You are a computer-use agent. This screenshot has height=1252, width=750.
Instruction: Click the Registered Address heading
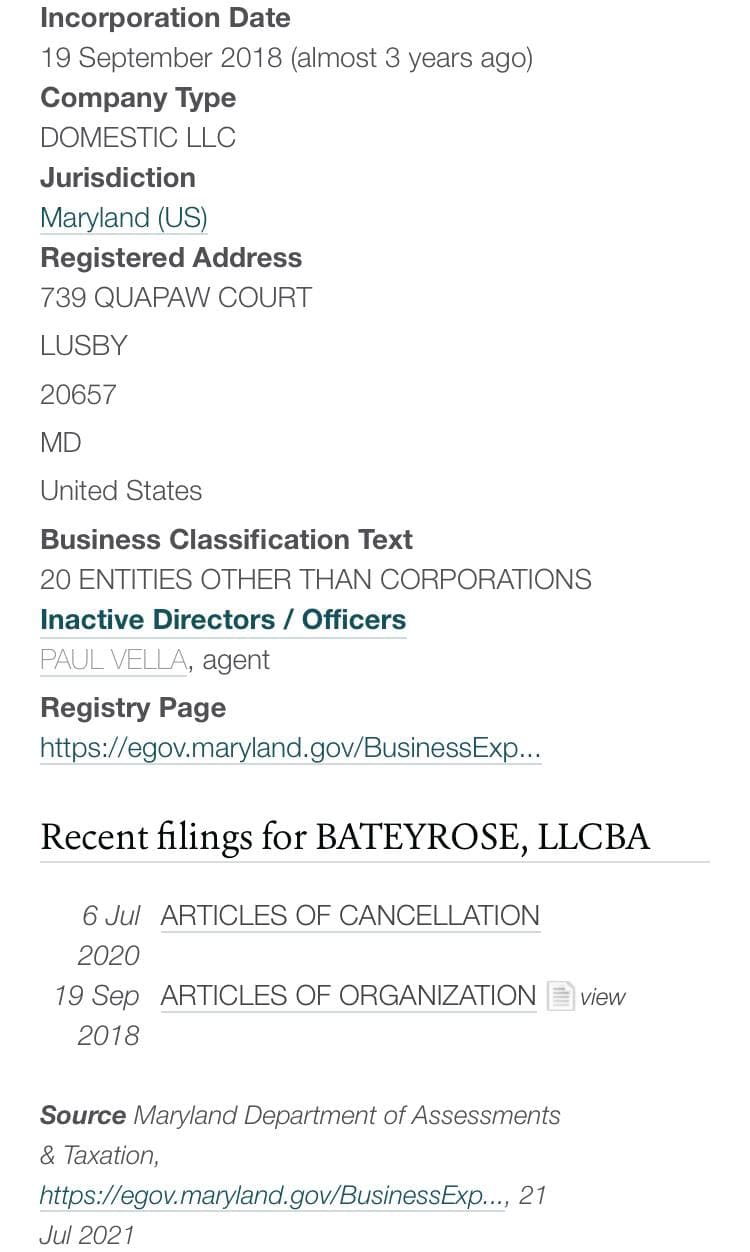171,258
